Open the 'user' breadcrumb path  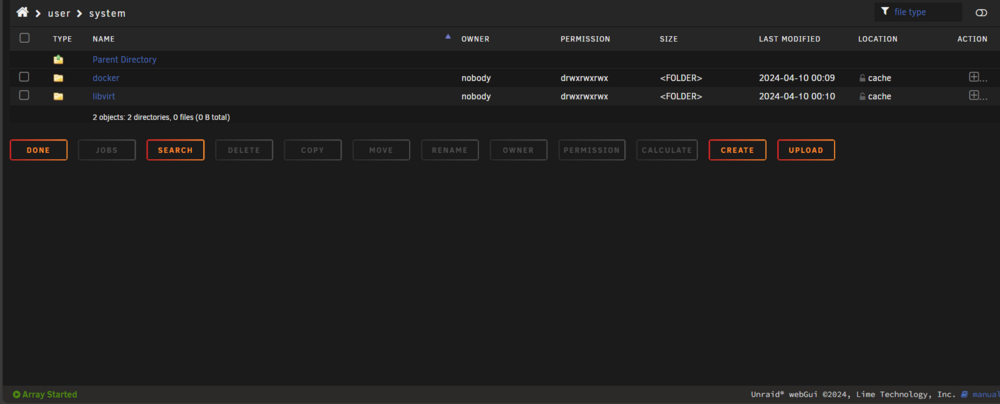[x=59, y=13]
